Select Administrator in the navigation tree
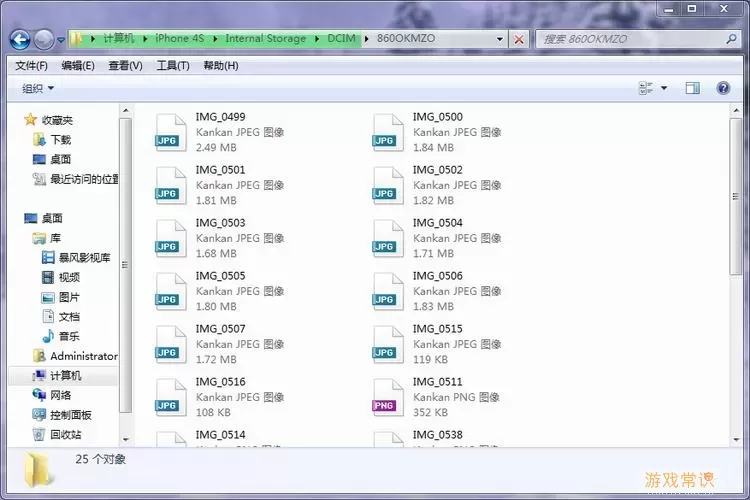The height and width of the screenshot is (500, 750). (x=75, y=356)
